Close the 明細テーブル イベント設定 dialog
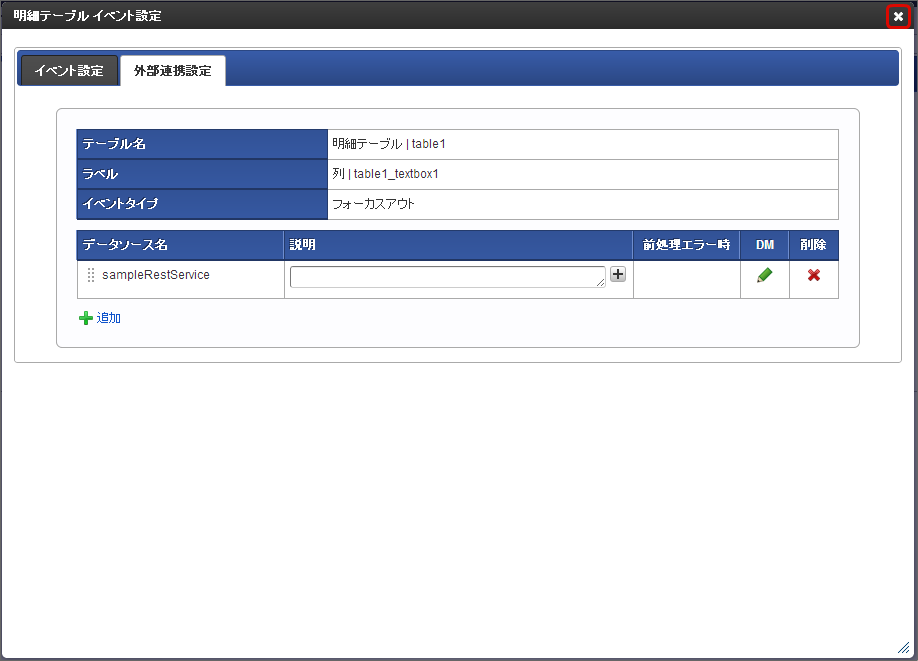This screenshot has height=661, width=918. [898, 16]
